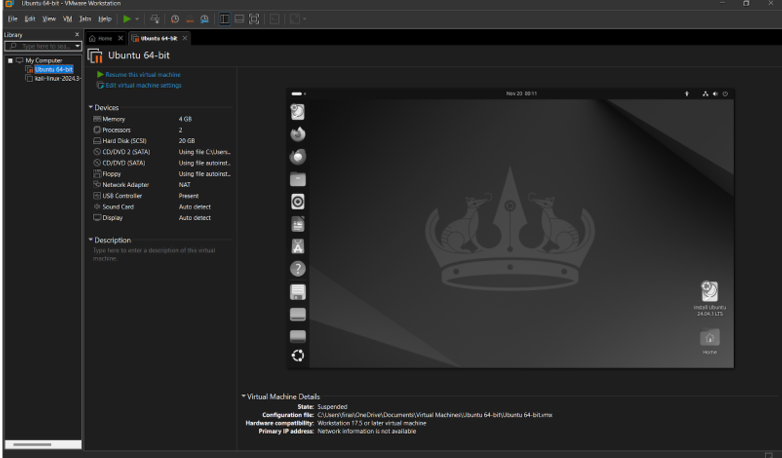Image resolution: width=782 pixels, height=458 pixels.
Task: Click the Revert to snapshot toolbar icon
Action: coord(190,19)
